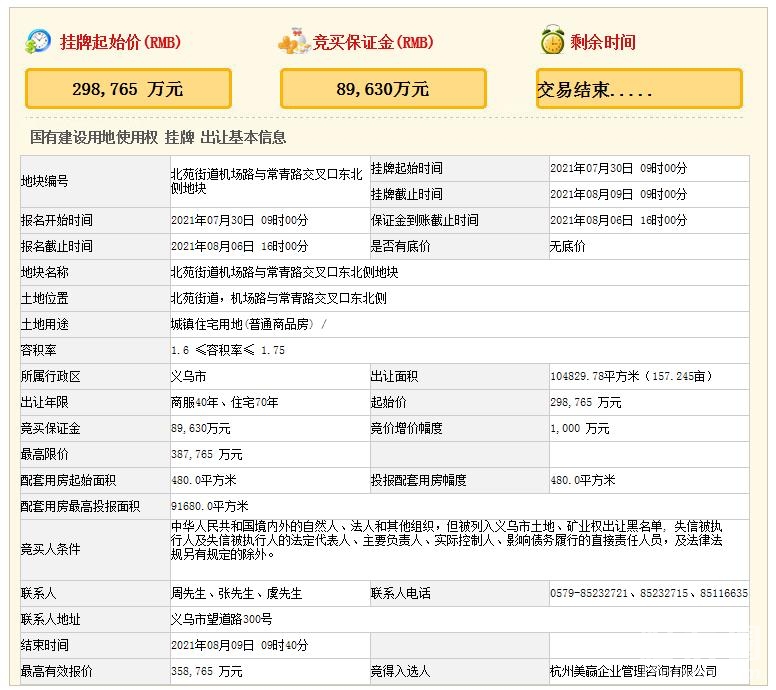Click the 竞买保证金(RMB) heading text
776x690 pixels.
click(x=372, y=42)
